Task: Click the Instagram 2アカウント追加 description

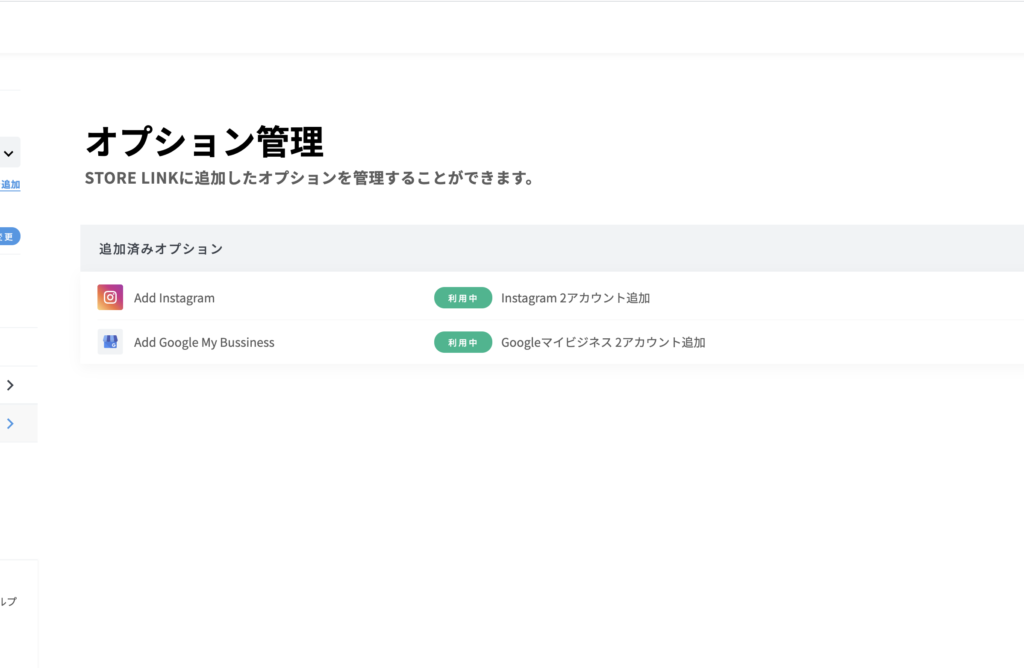Action: coord(575,298)
